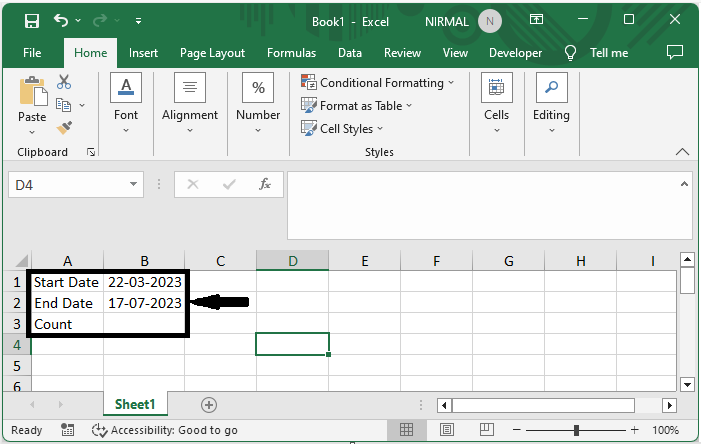
Task: Open the Clipboard dialog launcher
Action: pyautogui.click(x=91, y=152)
